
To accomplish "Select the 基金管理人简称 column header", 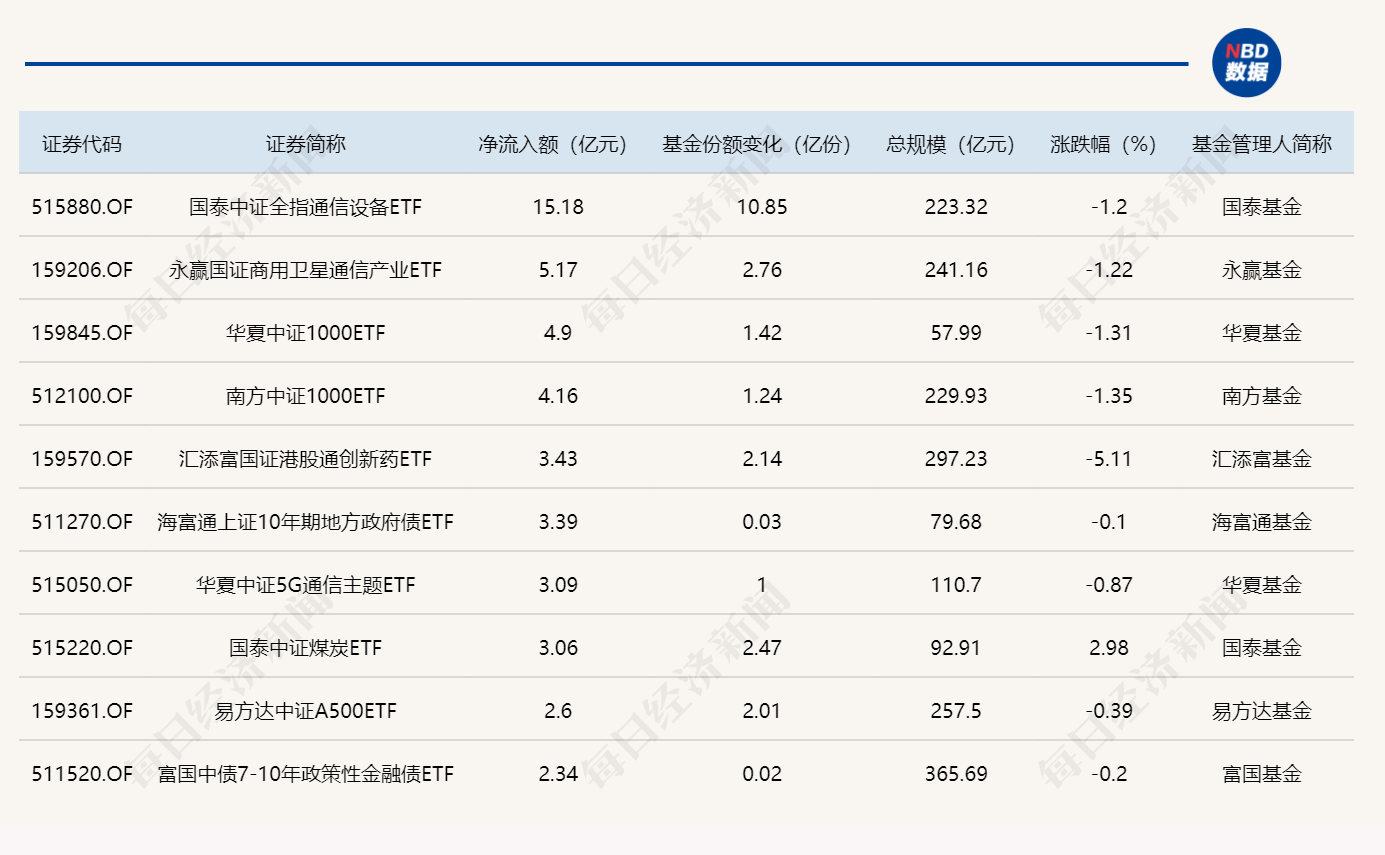I will 1262,143.
